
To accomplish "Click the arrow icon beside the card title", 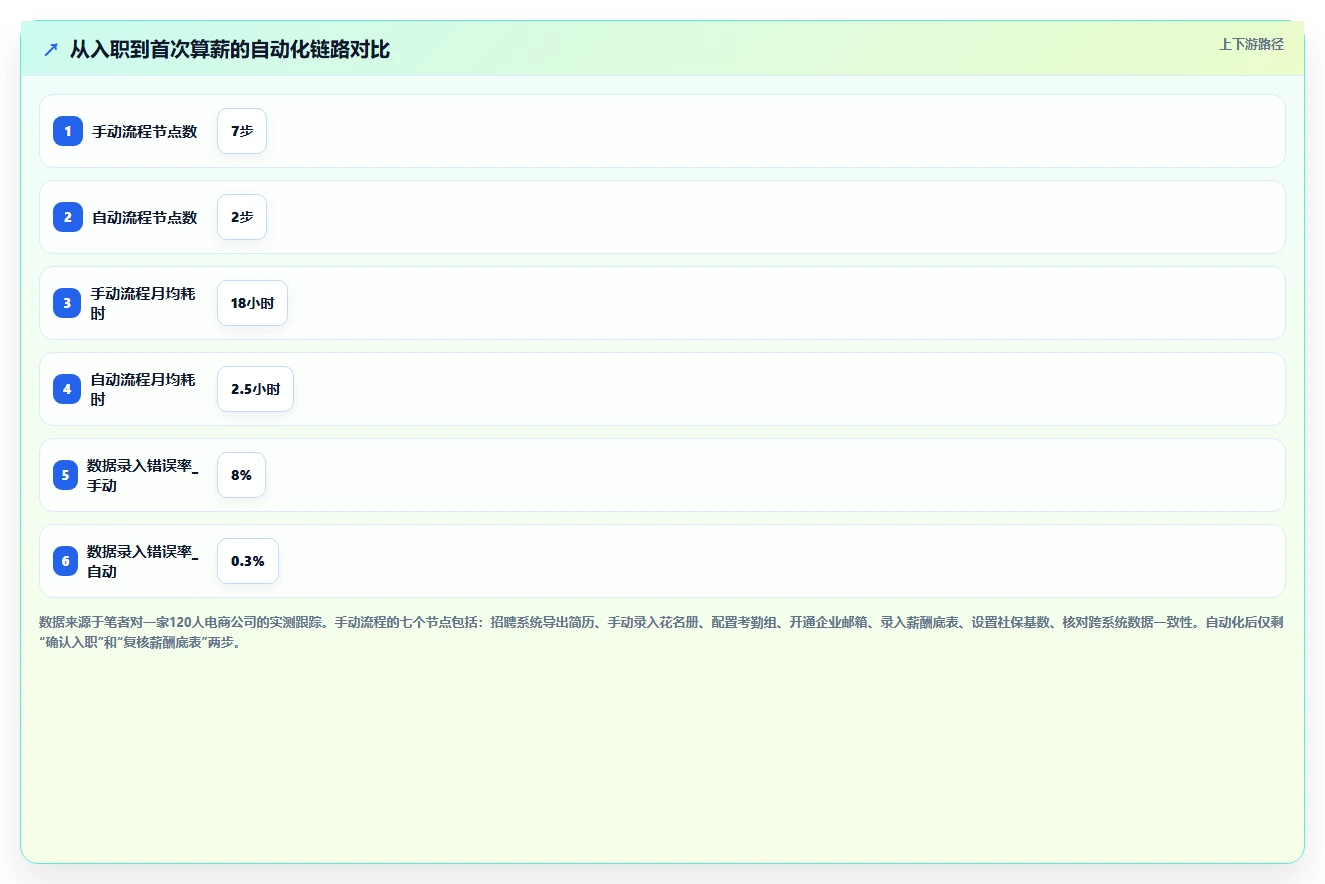I will tap(51, 49).
